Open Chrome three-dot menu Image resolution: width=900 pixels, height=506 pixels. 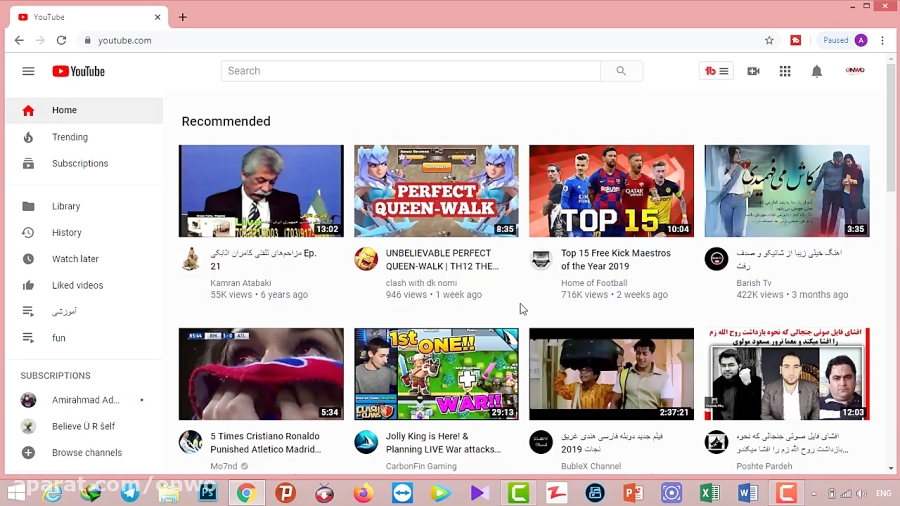pyautogui.click(x=883, y=40)
